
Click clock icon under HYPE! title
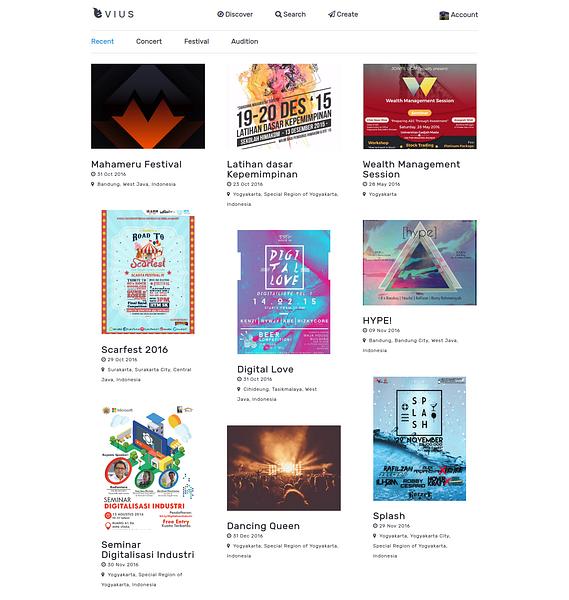(365, 330)
